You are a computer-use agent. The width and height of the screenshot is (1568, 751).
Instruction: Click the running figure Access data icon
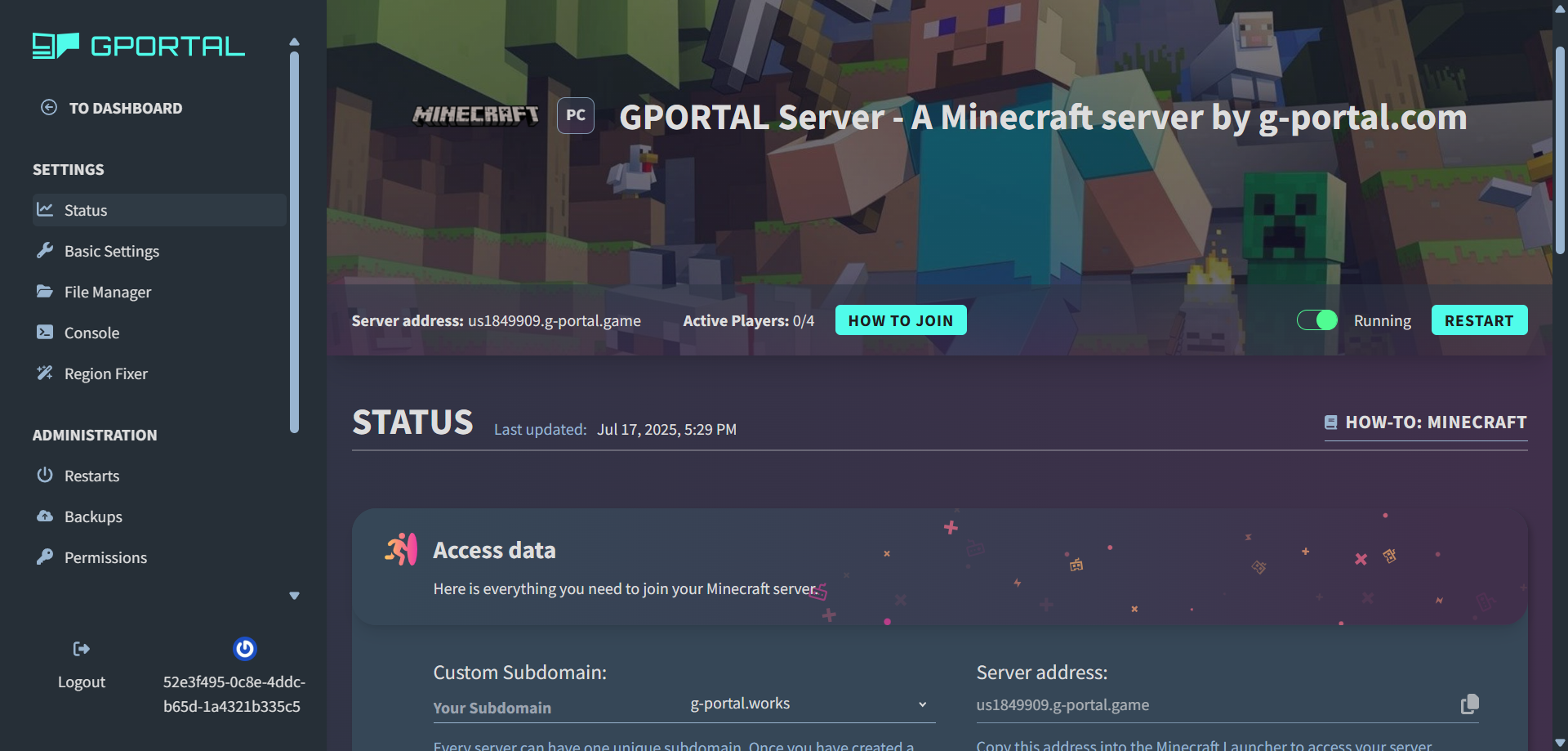(x=401, y=549)
